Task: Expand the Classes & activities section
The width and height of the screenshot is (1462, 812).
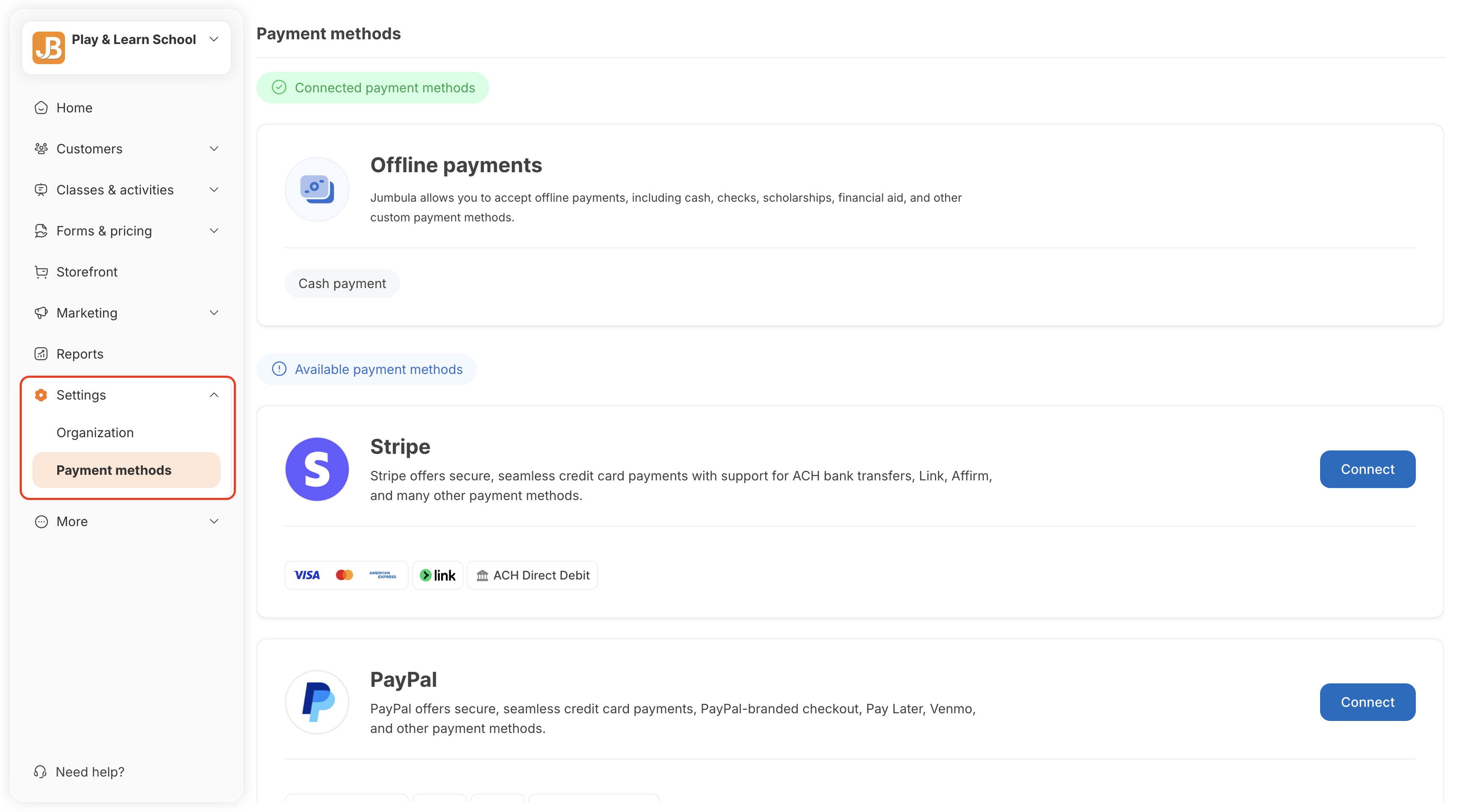Action: (214, 190)
